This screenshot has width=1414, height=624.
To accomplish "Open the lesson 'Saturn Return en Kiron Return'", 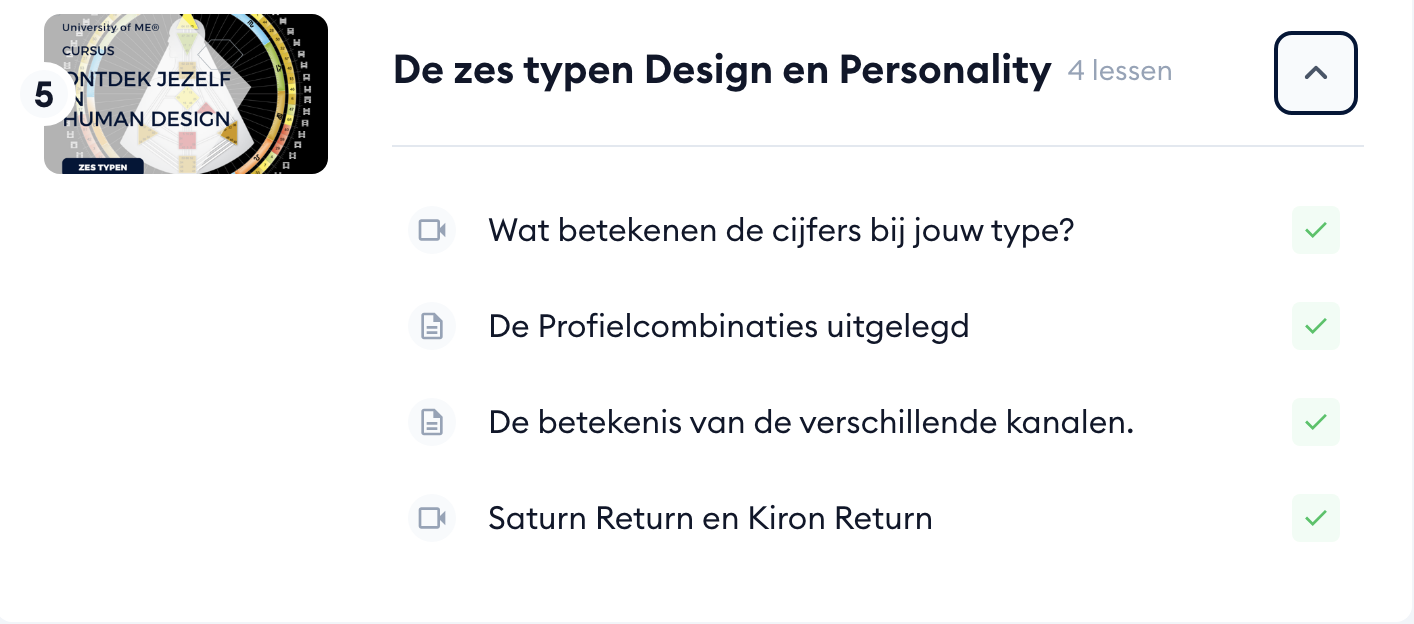I will (710, 518).
